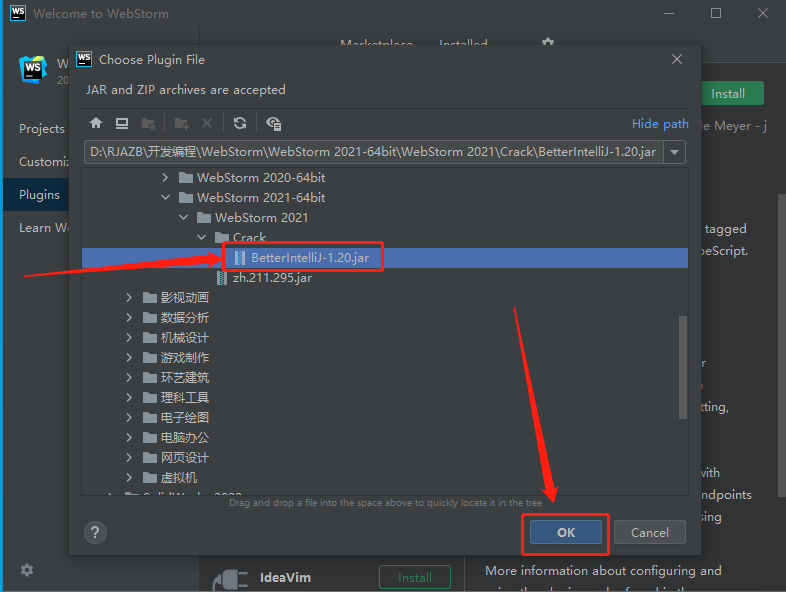The height and width of the screenshot is (592, 786).
Task: Select zh.211.295.jar file
Action: [x=384, y=278]
